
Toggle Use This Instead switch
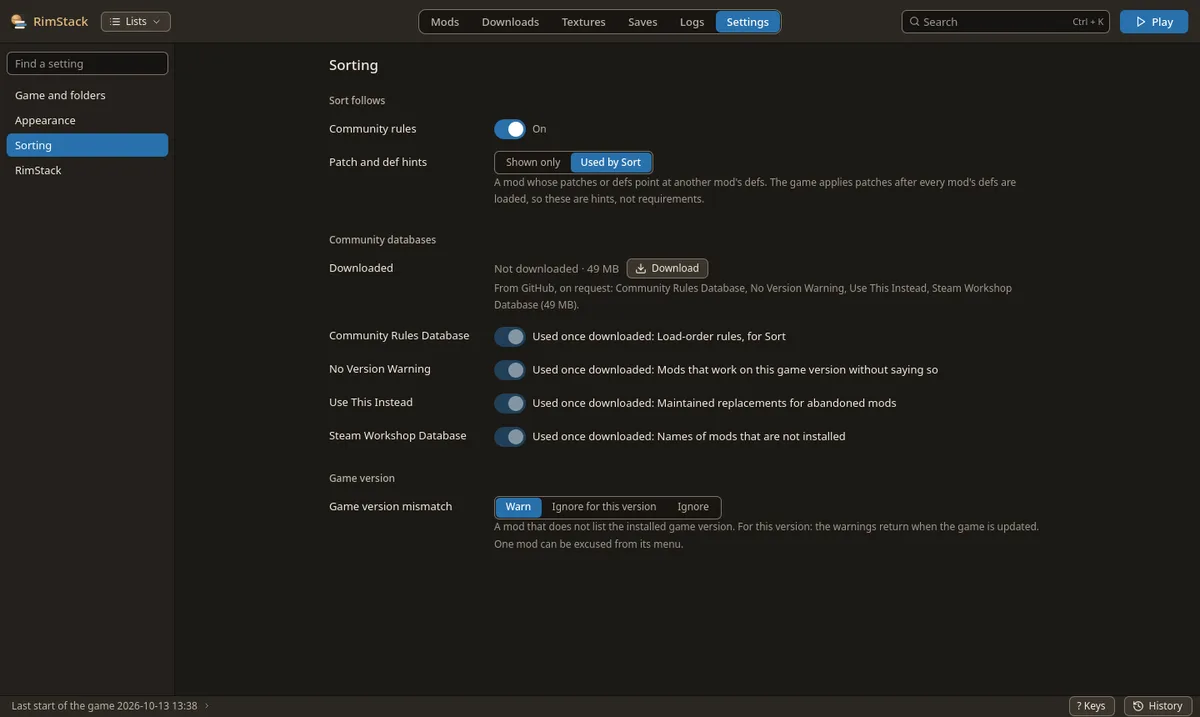click(x=510, y=403)
